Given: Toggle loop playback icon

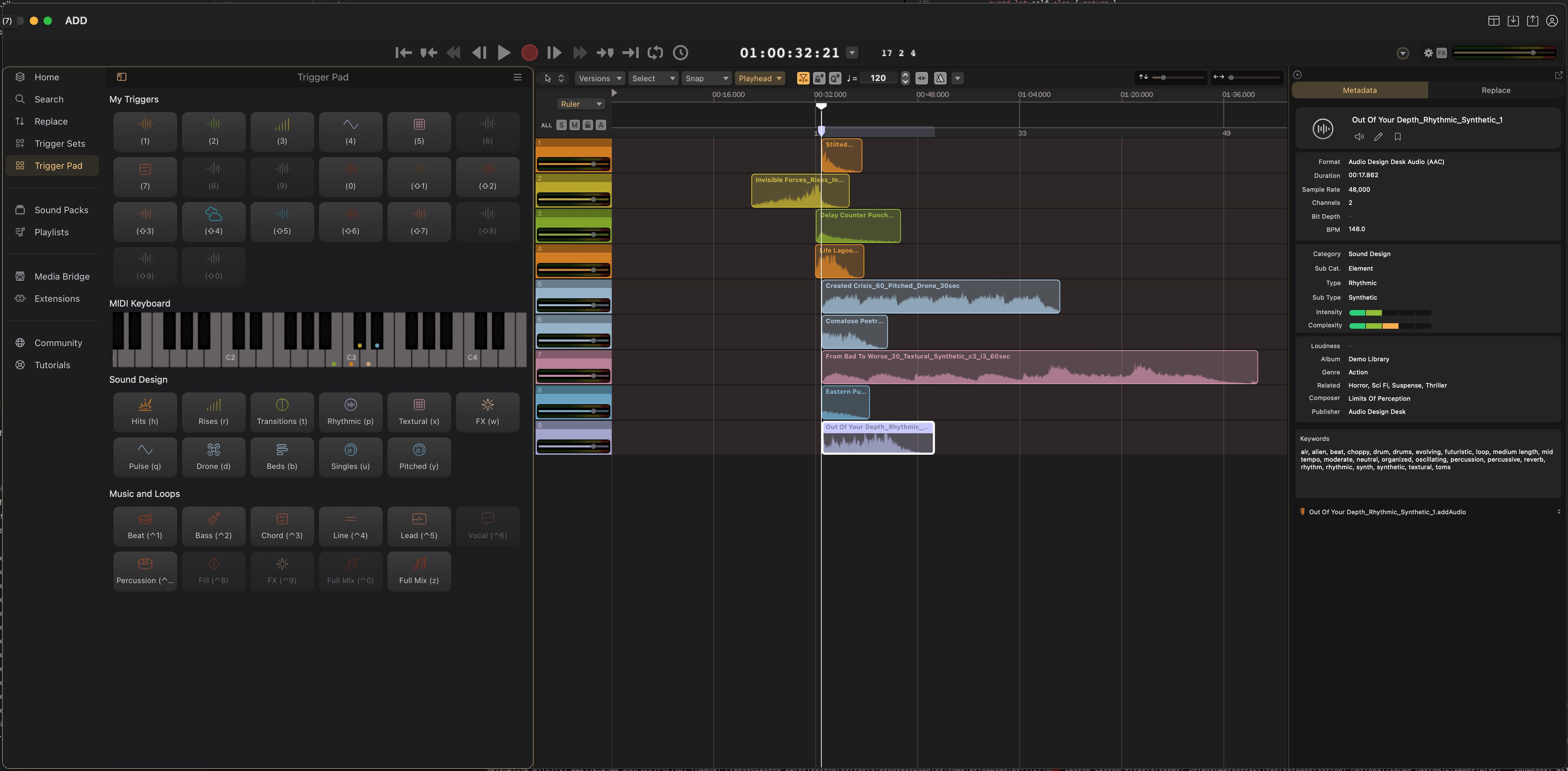Looking at the screenshot, I should click(x=655, y=53).
